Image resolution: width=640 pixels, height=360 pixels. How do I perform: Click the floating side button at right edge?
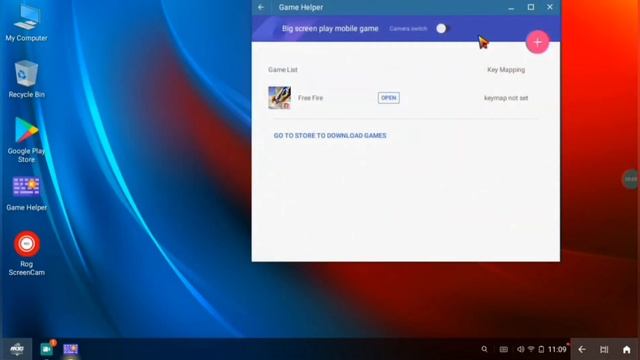631,179
